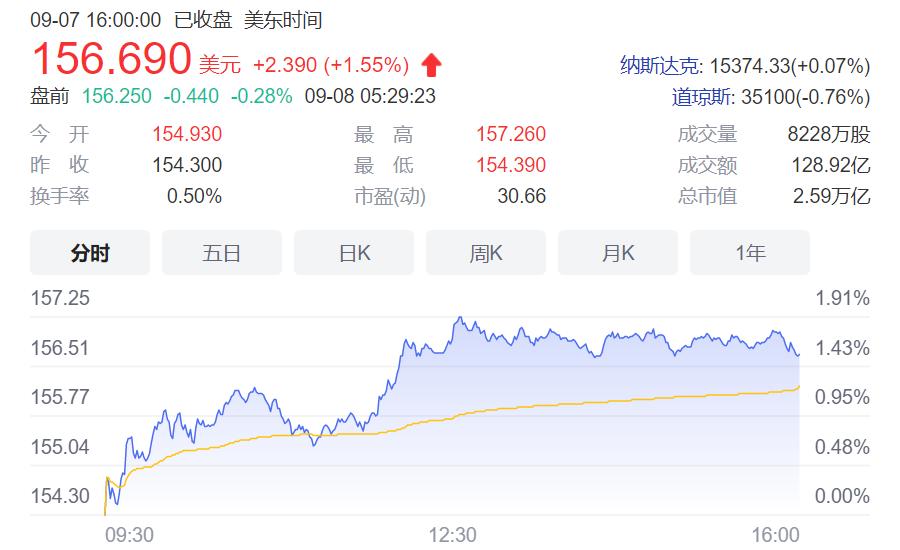Click the 最高 high price 157.260

click(511, 134)
